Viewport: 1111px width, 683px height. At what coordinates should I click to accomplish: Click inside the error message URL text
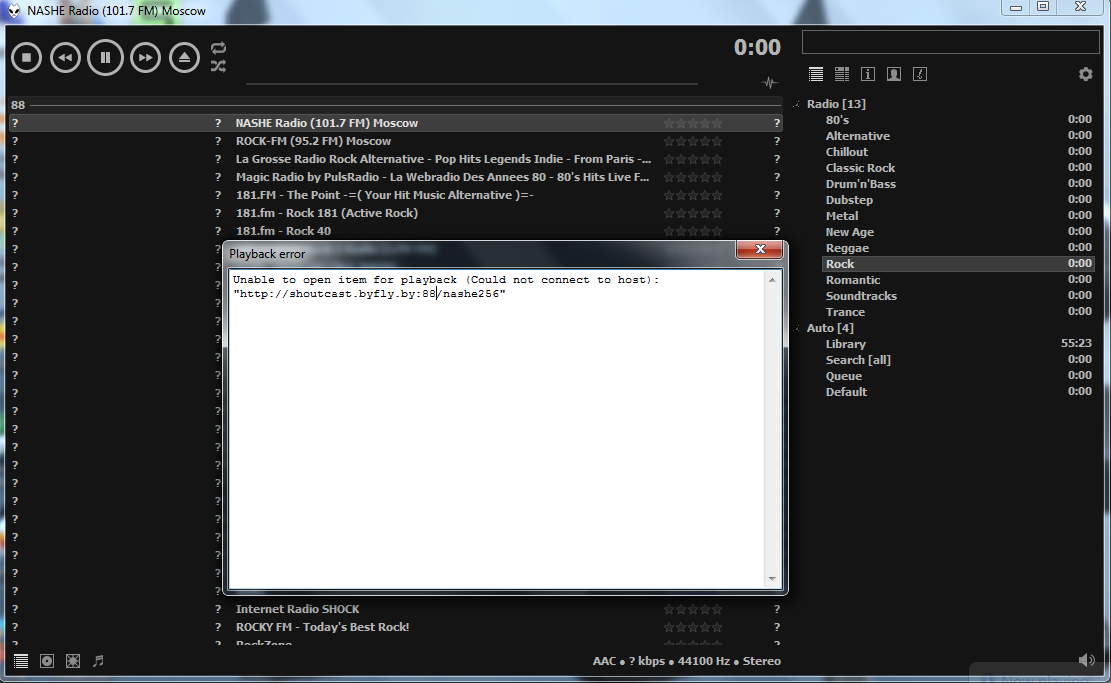(368, 294)
